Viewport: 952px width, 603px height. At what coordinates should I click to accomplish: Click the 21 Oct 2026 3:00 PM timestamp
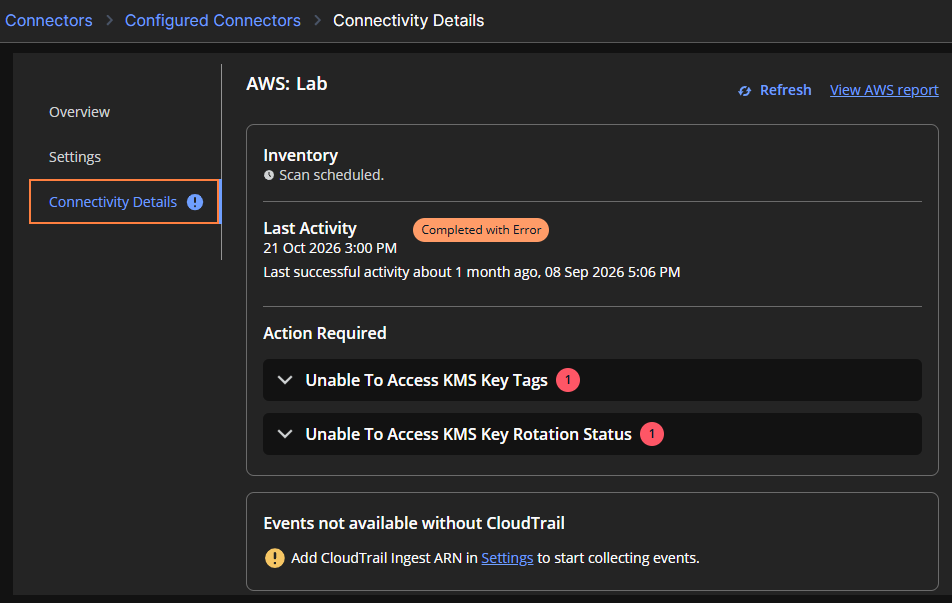point(330,248)
